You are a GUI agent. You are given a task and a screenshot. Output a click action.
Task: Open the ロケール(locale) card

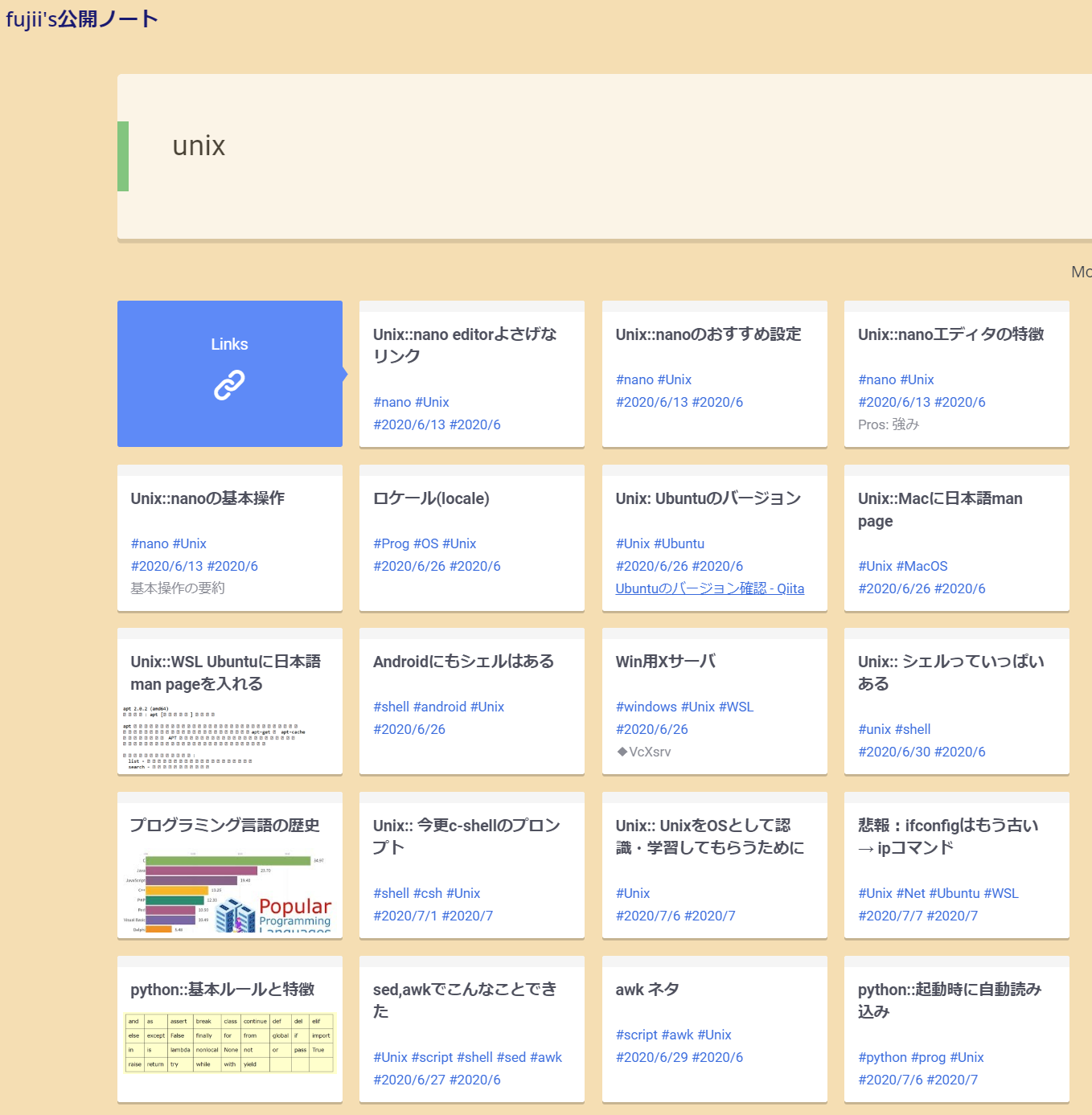(x=472, y=538)
